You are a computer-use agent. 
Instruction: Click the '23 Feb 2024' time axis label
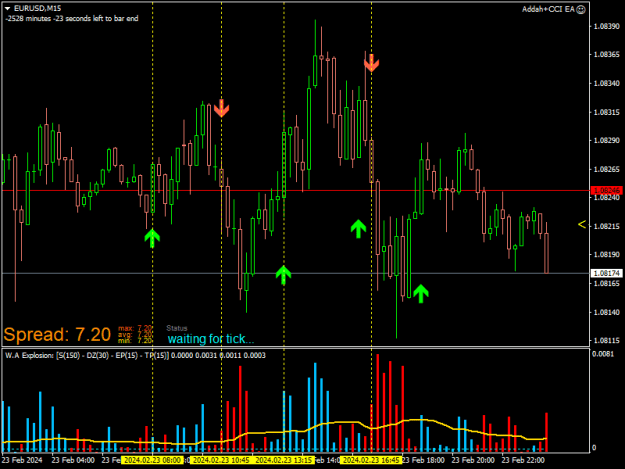[x=22, y=460]
